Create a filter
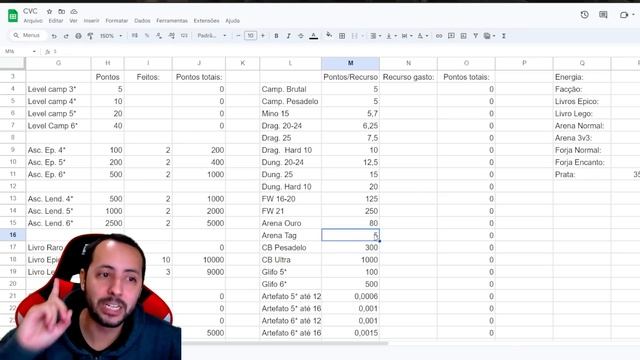This screenshot has height=360, width=640. coord(476,36)
